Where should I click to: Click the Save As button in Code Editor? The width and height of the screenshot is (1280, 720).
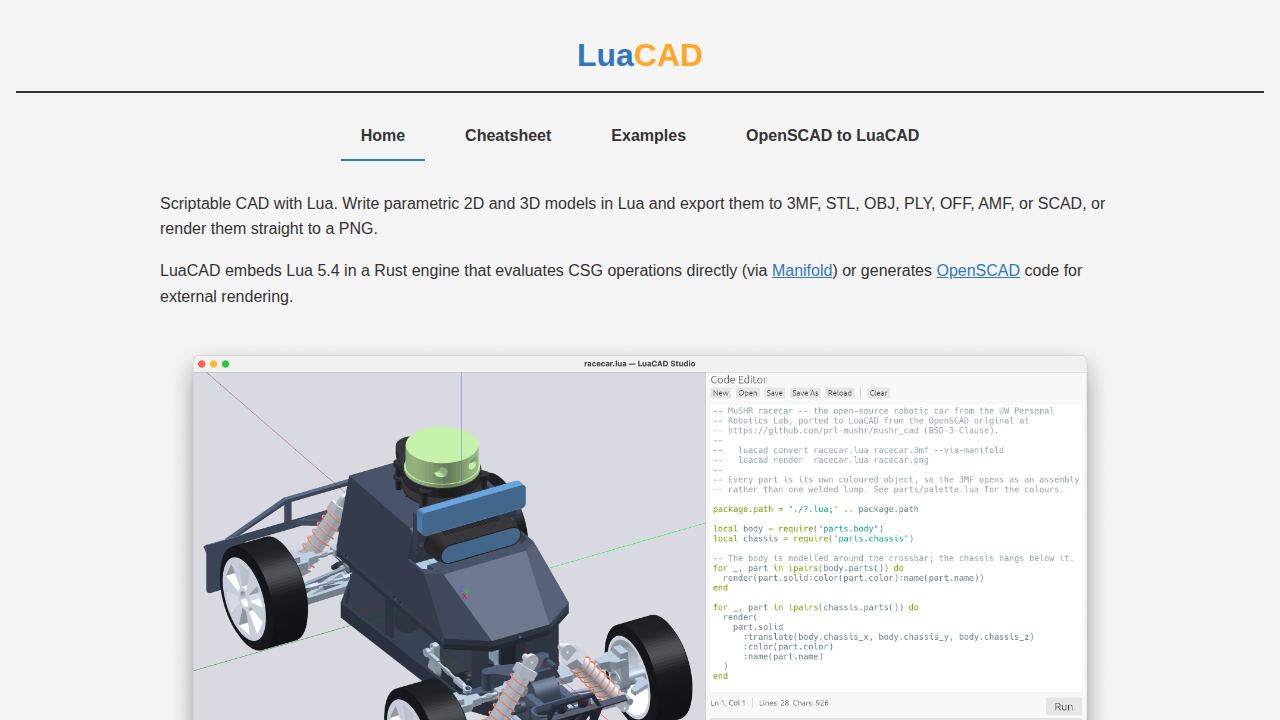[x=805, y=393]
